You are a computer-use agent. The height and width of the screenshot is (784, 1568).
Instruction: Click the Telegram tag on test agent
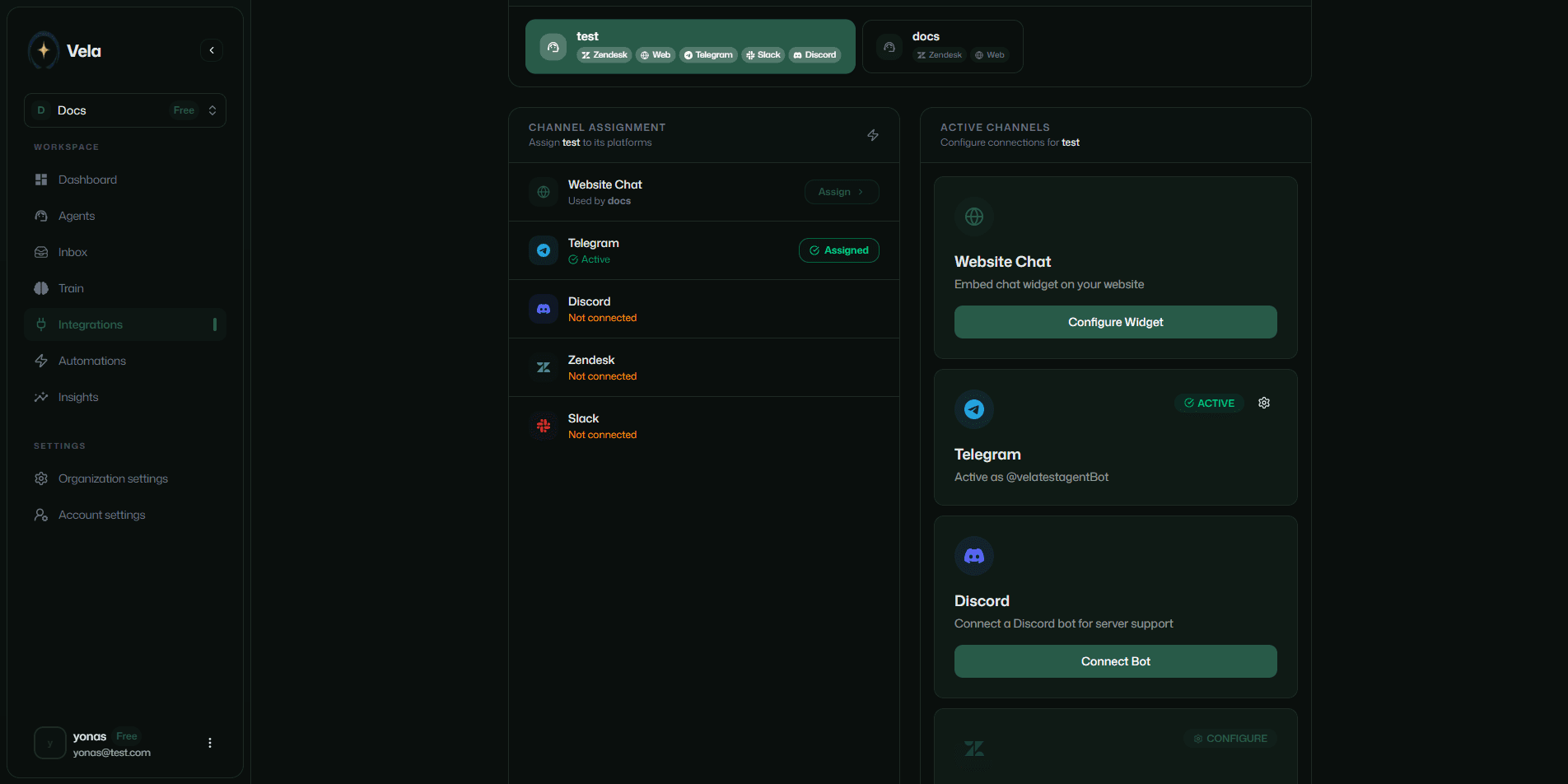click(x=708, y=55)
